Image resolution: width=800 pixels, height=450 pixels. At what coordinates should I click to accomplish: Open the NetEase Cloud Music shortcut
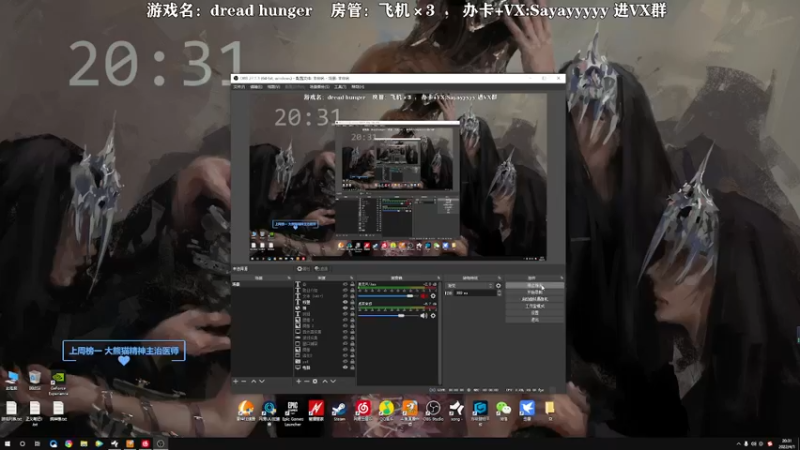click(x=363, y=411)
